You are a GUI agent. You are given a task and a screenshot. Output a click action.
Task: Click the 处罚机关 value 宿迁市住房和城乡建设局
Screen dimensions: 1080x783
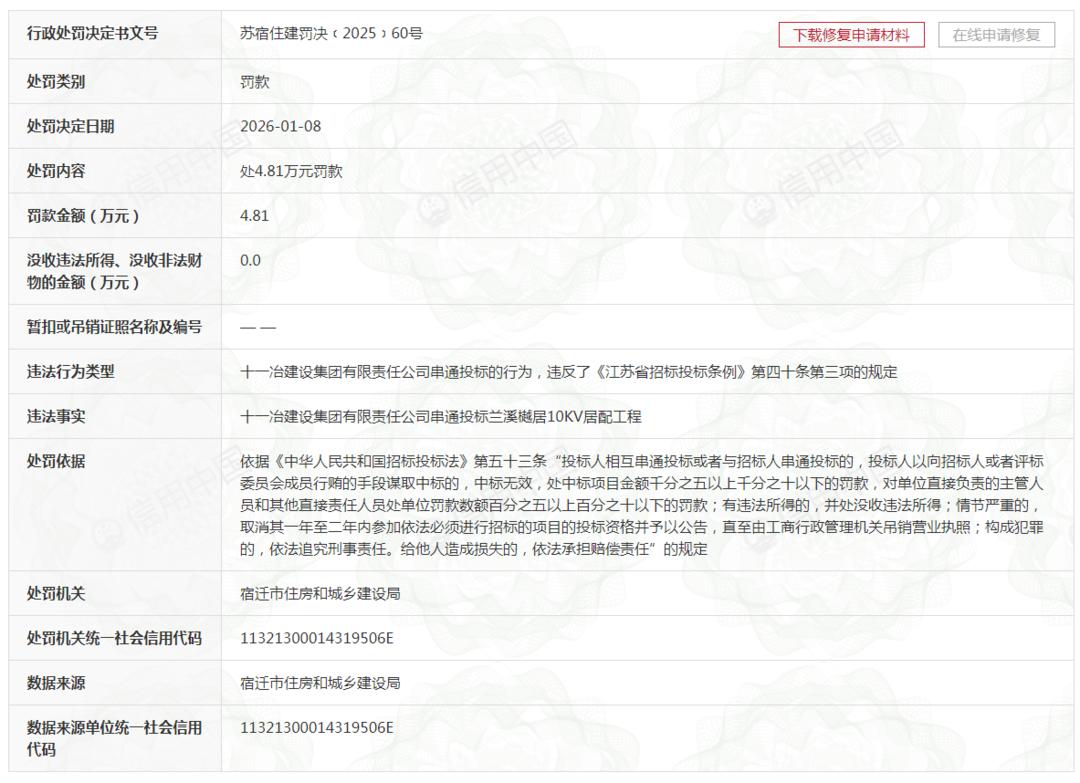pyautogui.click(x=320, y=594)
